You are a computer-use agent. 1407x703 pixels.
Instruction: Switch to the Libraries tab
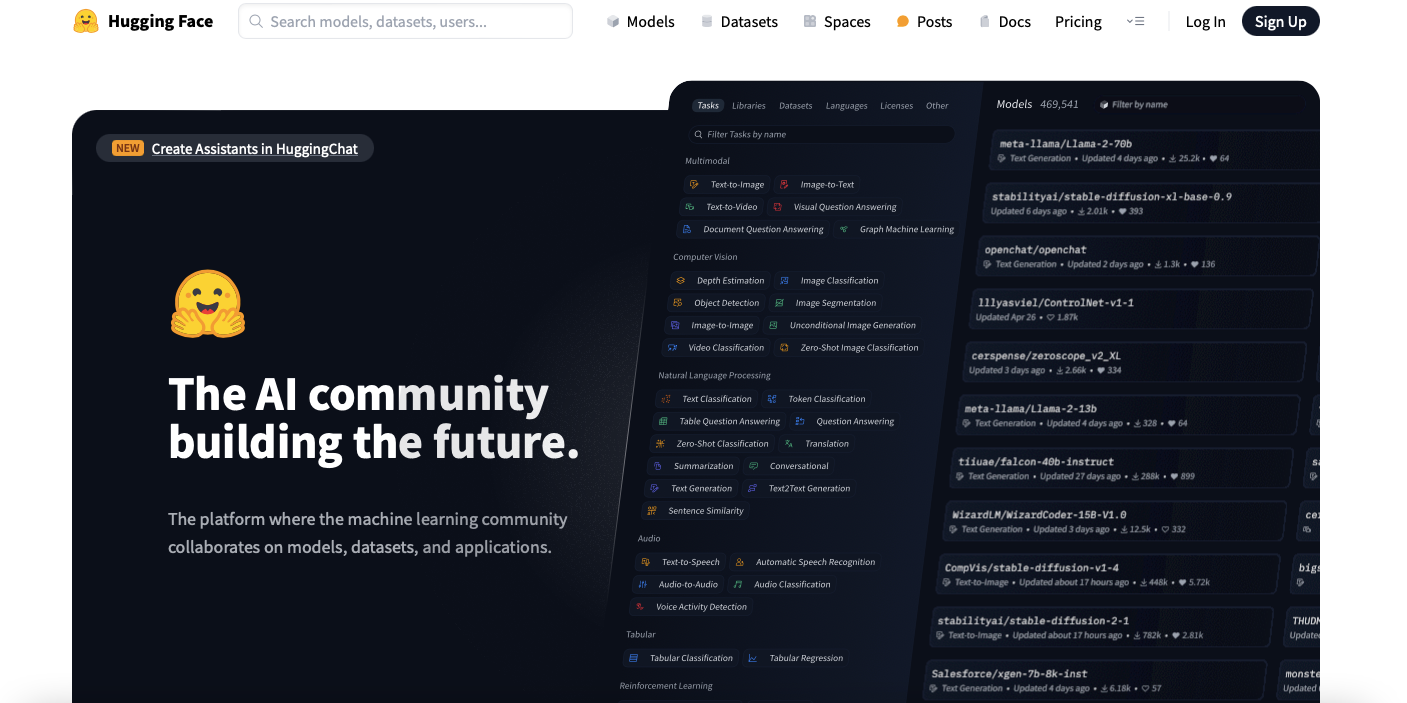748,105
